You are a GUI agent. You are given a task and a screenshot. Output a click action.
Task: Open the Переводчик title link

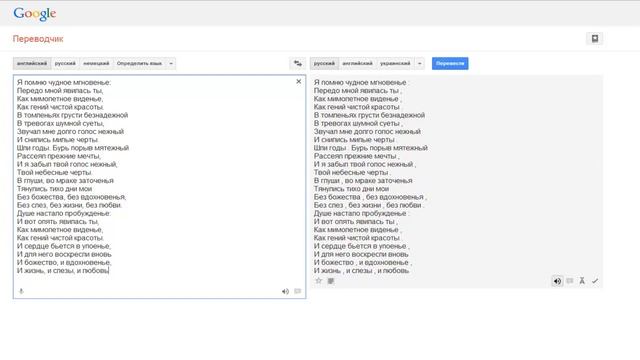click(38, 39)
